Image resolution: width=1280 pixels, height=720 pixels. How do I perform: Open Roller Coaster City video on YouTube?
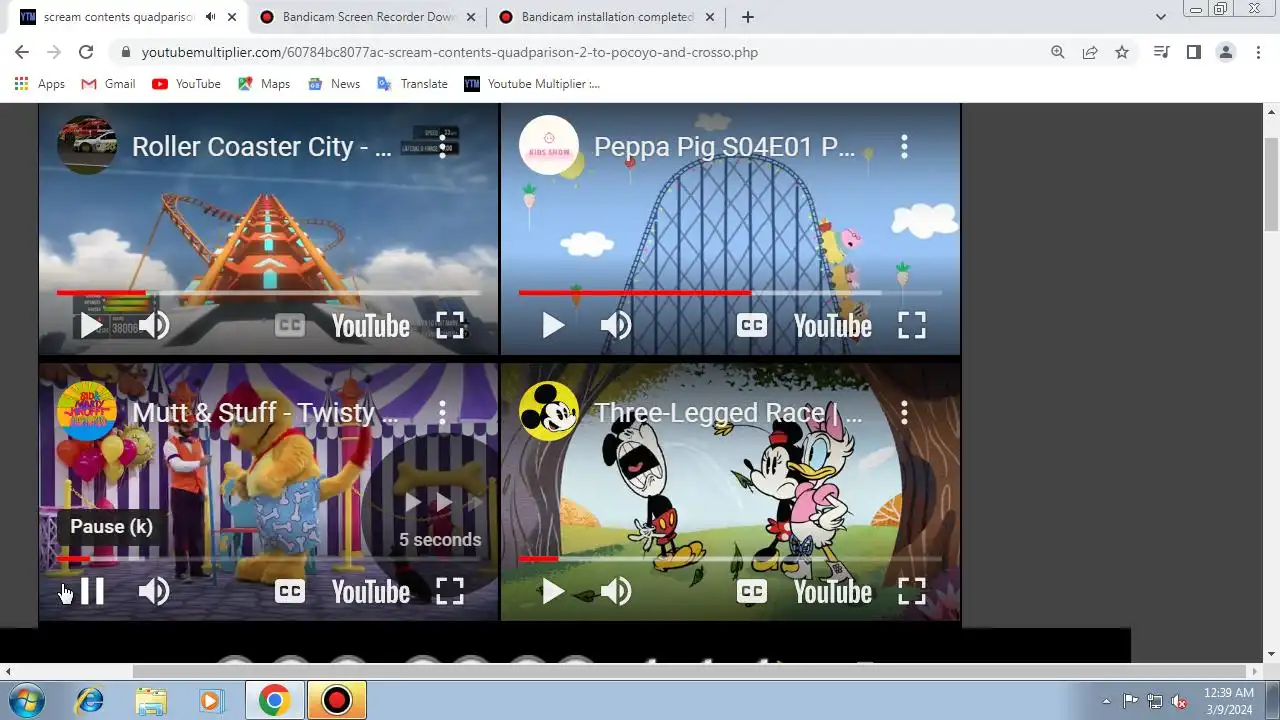click(x=371, y=326)
